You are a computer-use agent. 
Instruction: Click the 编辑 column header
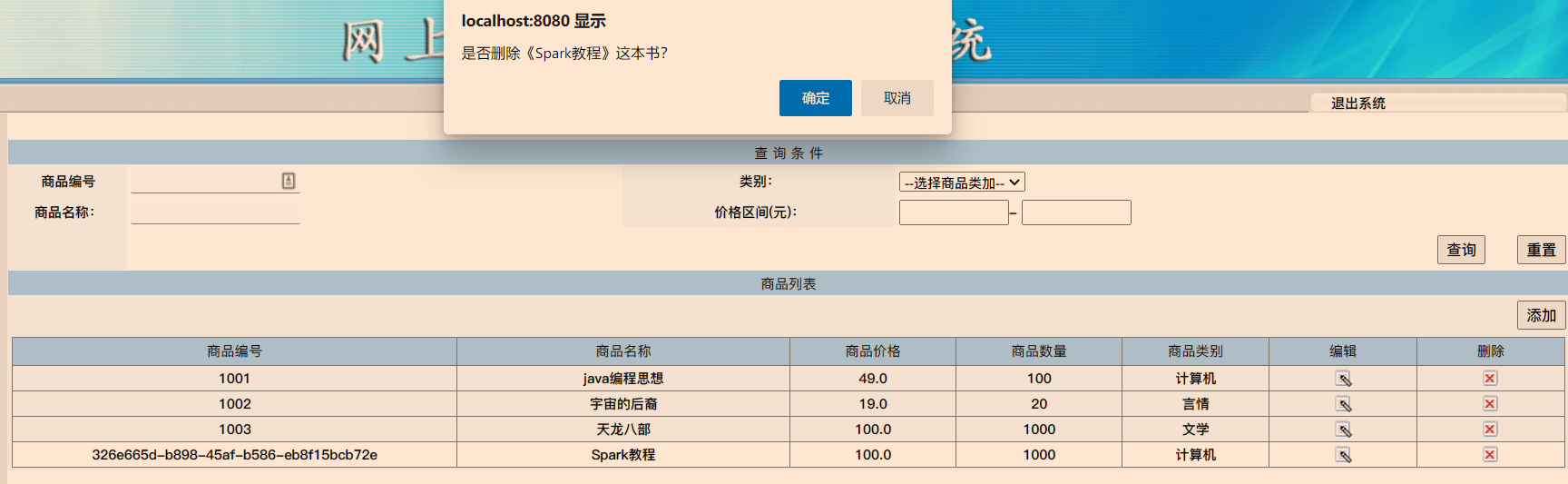[x=1343, y=351]
